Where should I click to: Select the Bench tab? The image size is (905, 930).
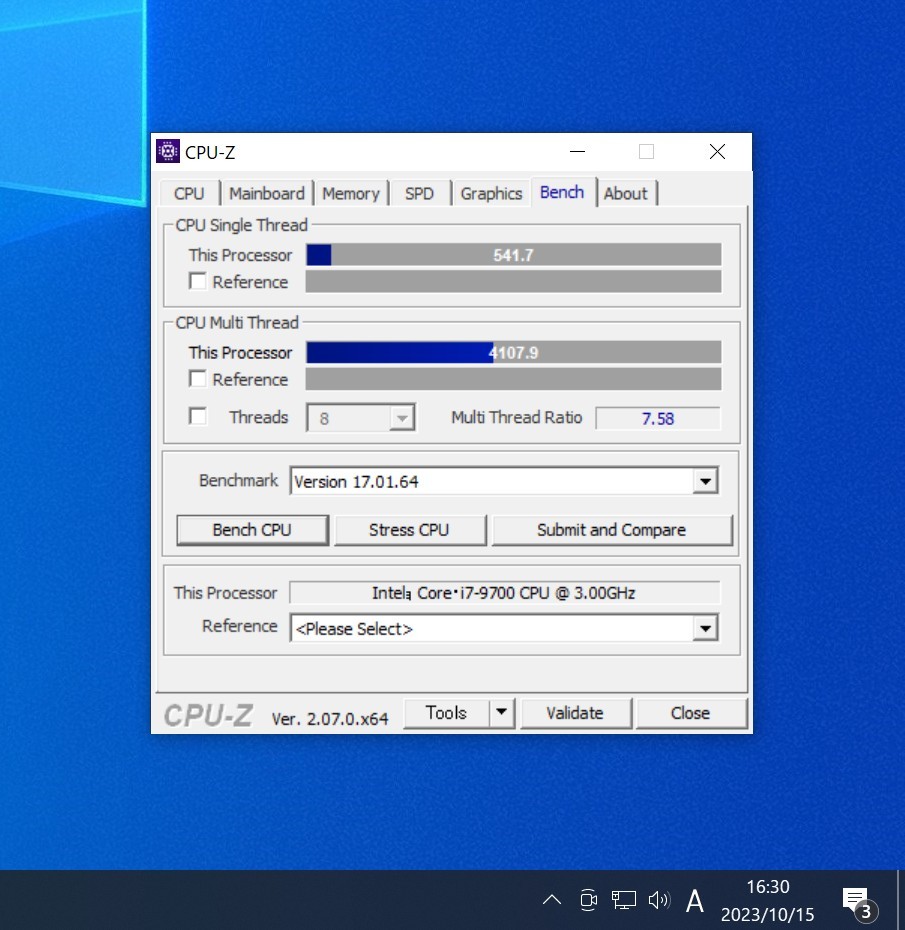pyautogui.click(x=562, y=192)
